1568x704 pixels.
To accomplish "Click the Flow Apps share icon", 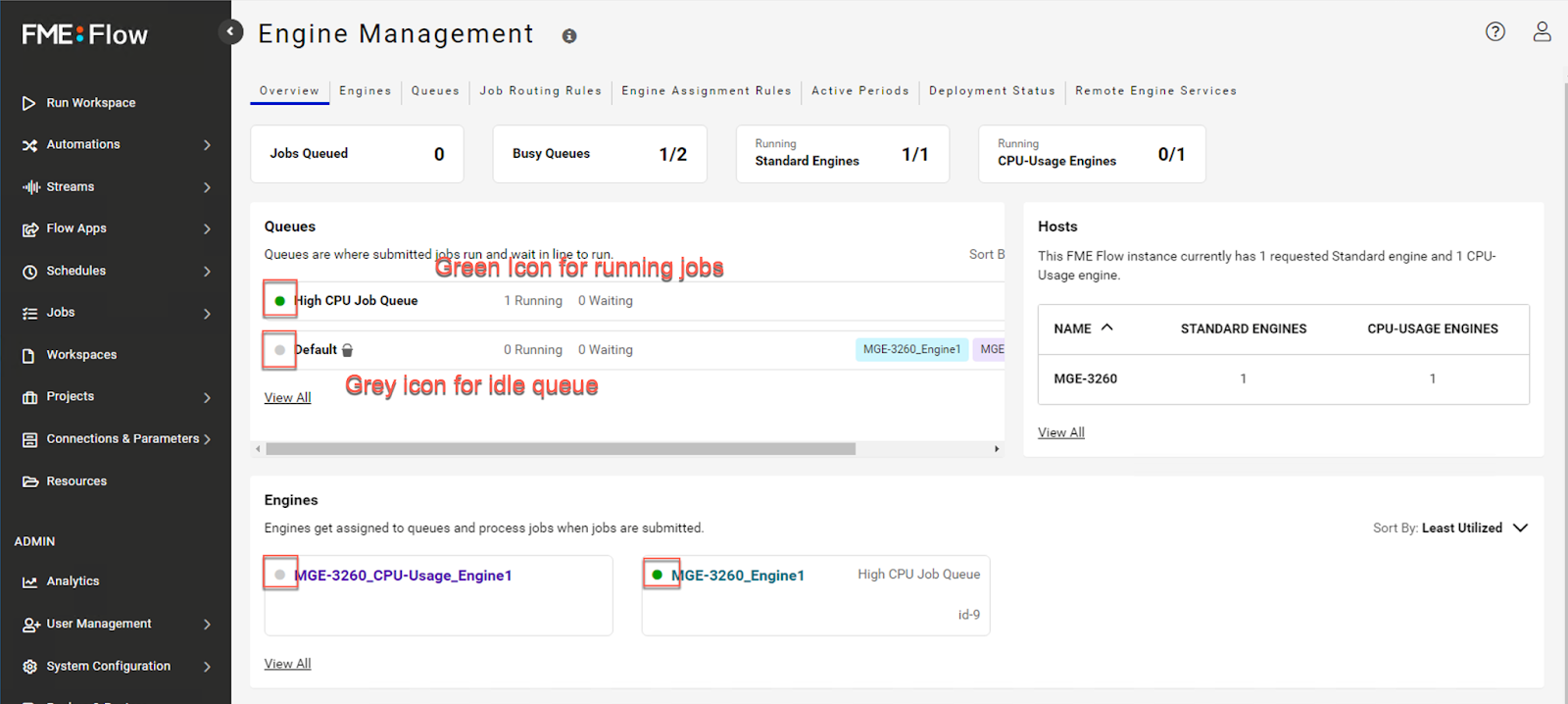I will (x=29, y=229).
